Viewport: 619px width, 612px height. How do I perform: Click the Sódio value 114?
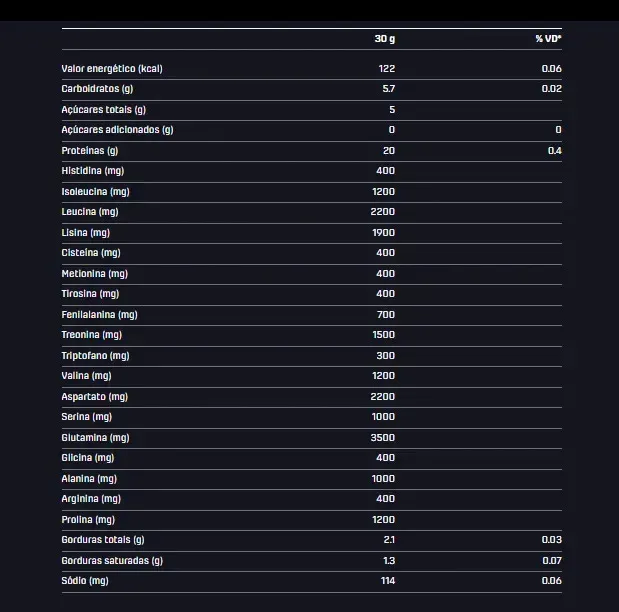point(388,581)
